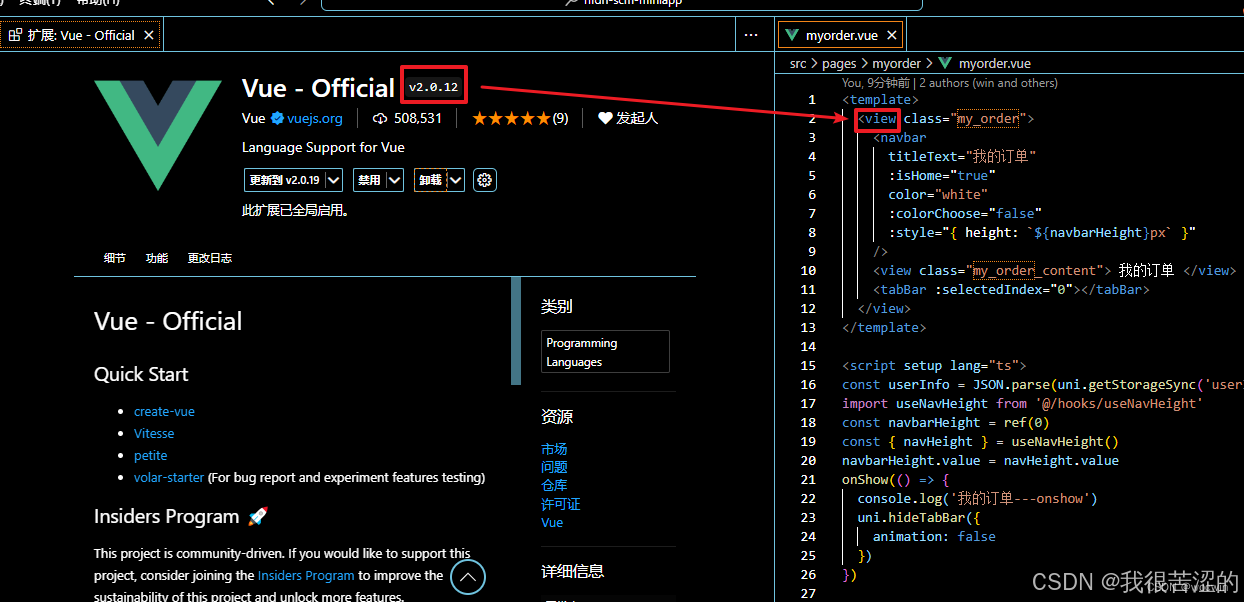This screenshot has width=1244, height=602.
Task: Switch to the 功能 tab
Action: point(157,258)
